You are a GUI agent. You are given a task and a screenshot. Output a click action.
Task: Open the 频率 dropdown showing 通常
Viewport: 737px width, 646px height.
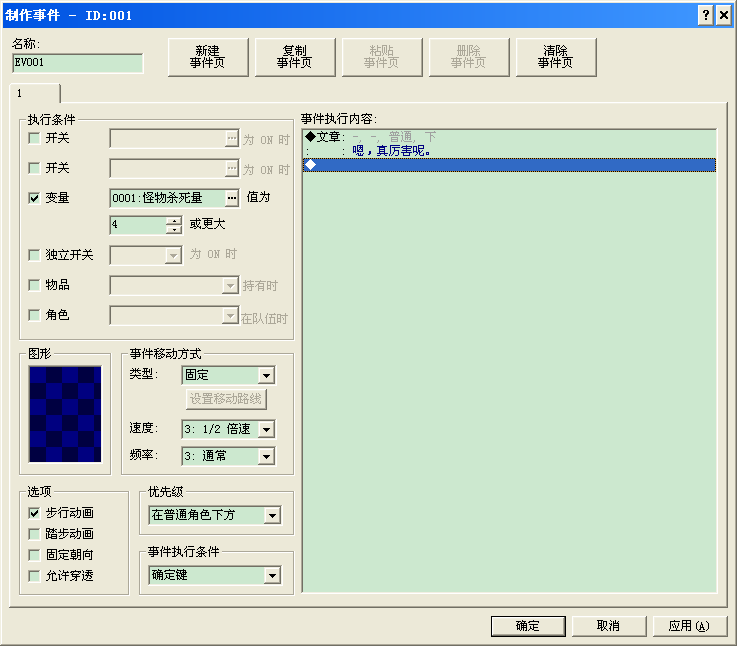pyautogui.click(x=266, y=456)
